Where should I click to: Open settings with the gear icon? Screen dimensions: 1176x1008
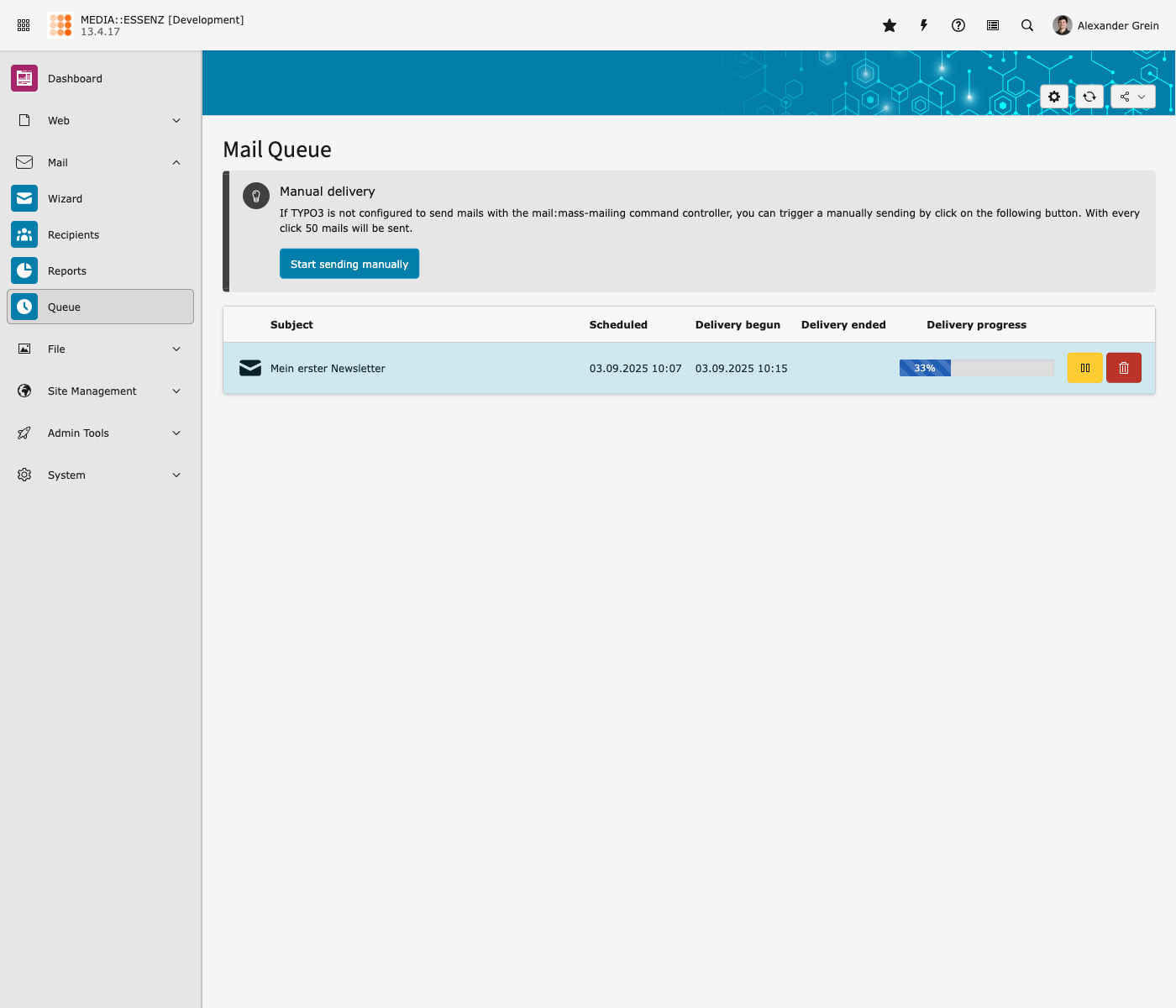[1054, 97]
